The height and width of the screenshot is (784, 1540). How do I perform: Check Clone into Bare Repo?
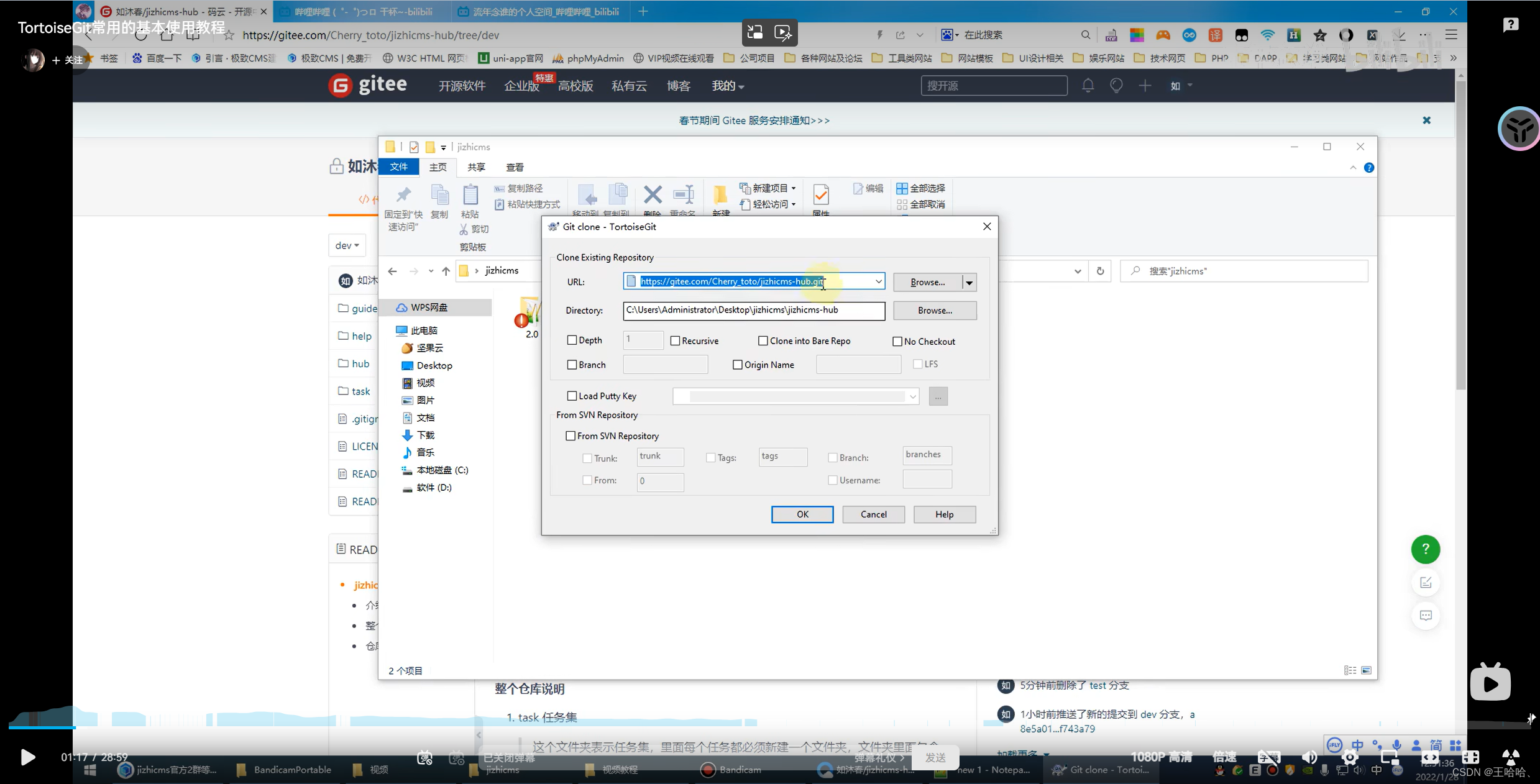763,341
